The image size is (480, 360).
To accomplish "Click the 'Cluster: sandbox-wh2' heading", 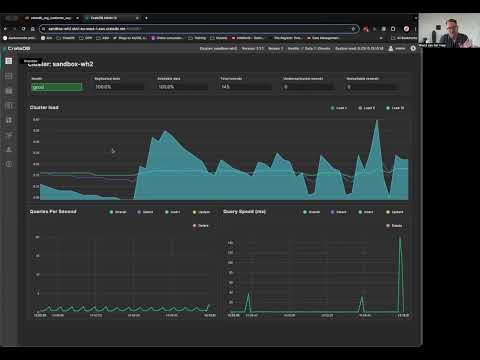I will click(x=60, y=64).
